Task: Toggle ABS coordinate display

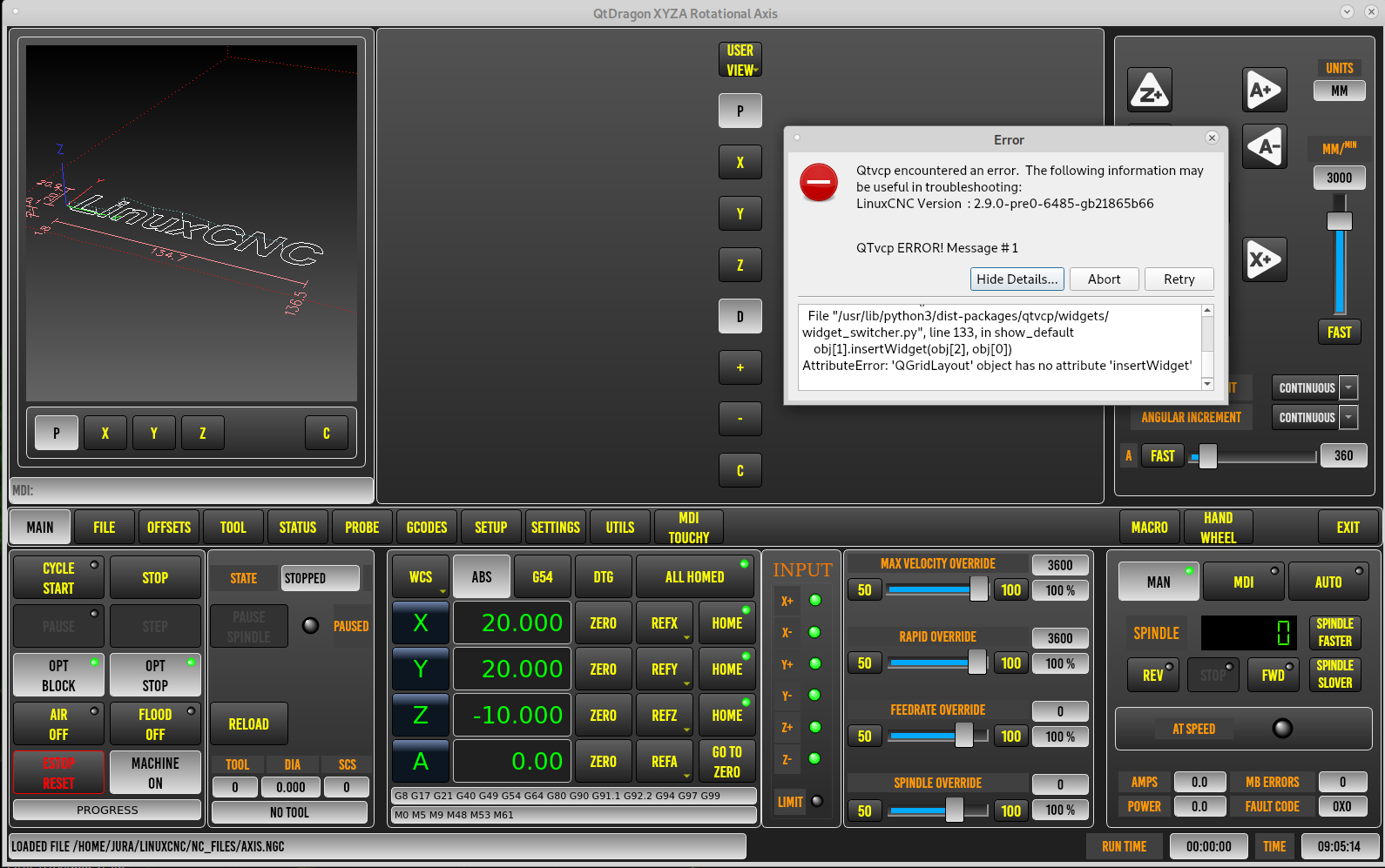Action: (482, 576)
